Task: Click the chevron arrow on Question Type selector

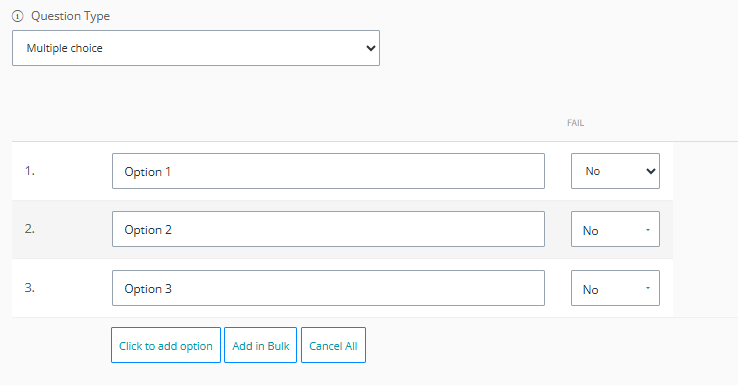Action: [x=371, y=48]
